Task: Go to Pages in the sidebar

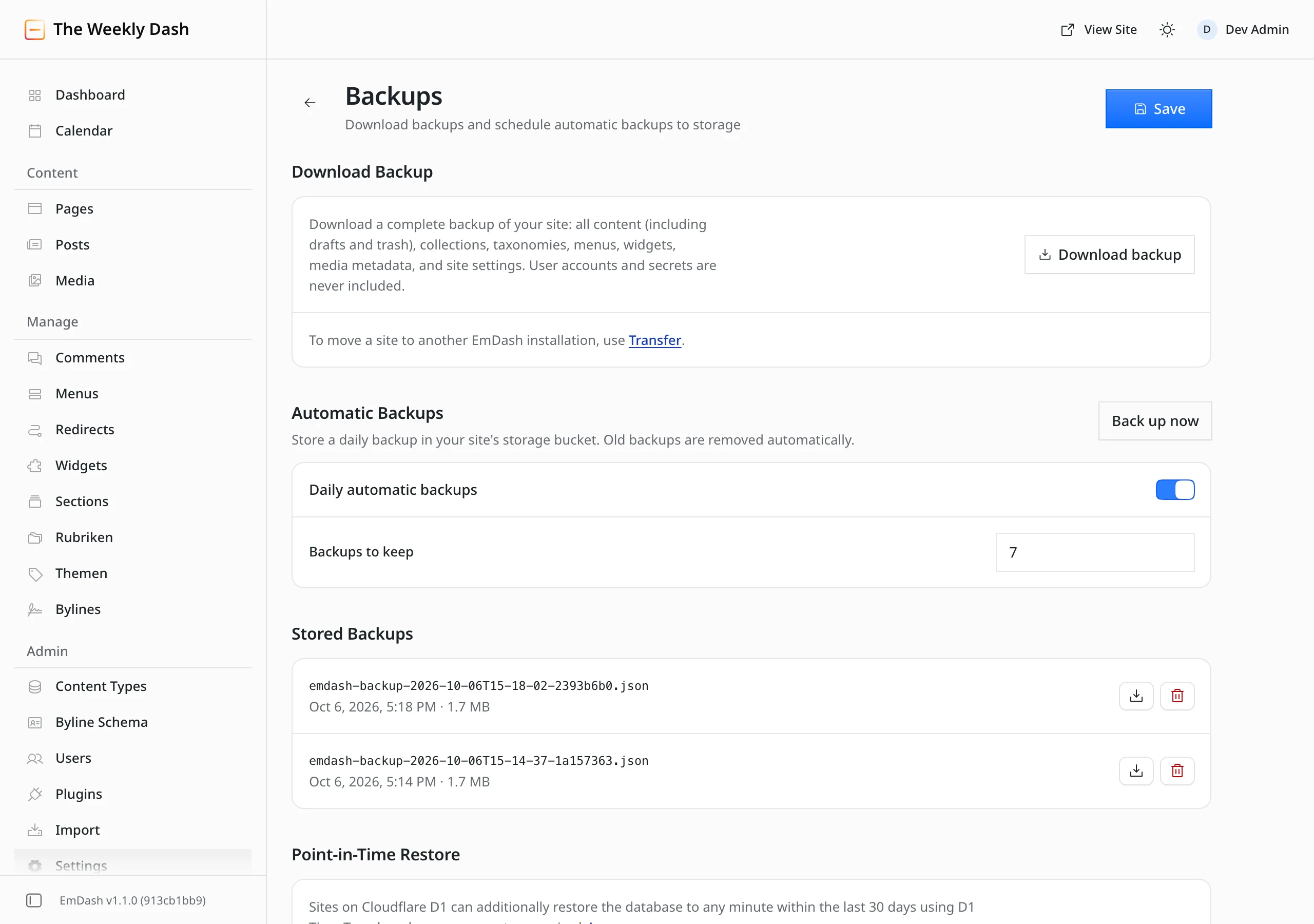Action: click(133, 209)
